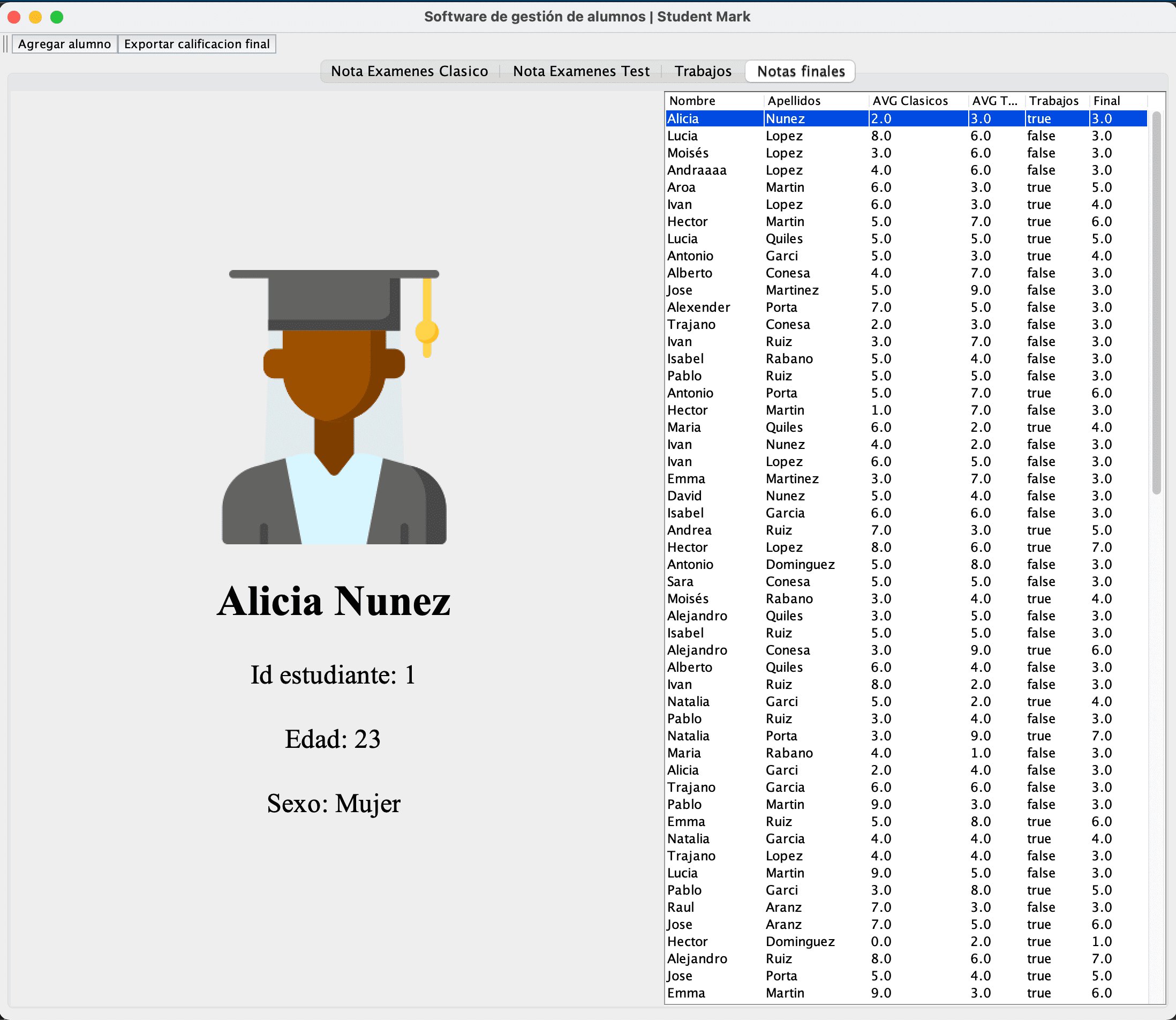Select the Pablo Garci row

click(906, 890)
